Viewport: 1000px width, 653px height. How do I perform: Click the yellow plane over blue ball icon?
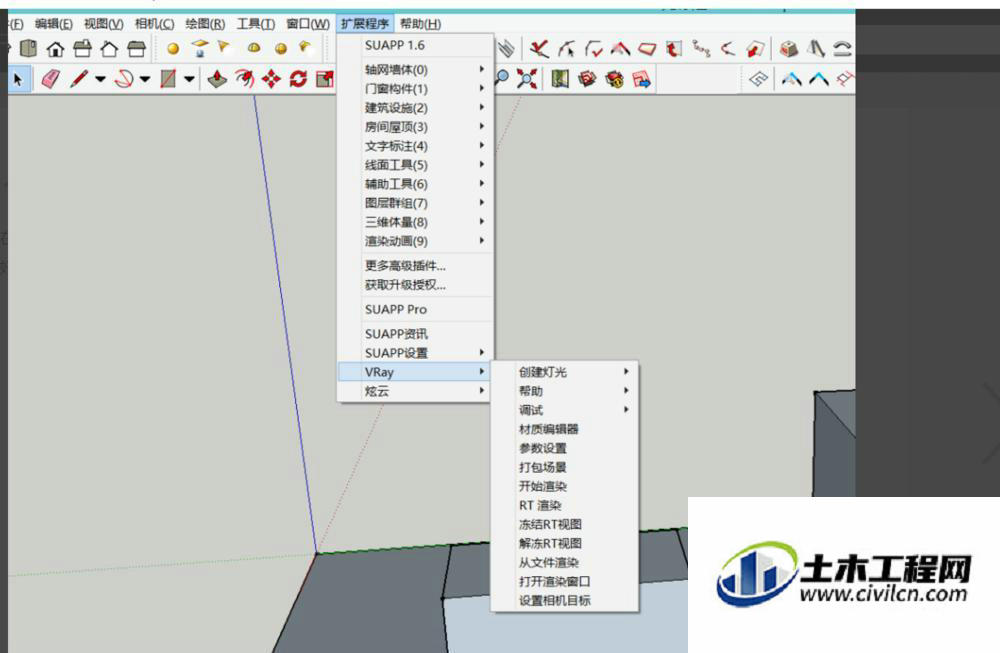[x=200, y=48]
